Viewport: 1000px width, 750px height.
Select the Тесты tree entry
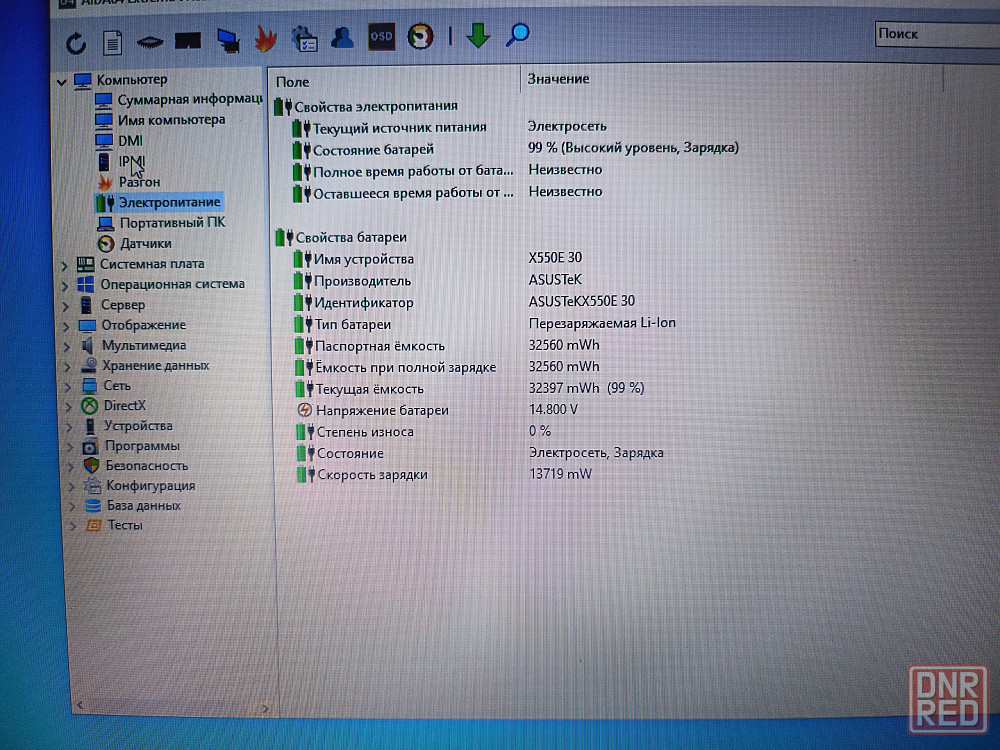(x=125, y=525)
